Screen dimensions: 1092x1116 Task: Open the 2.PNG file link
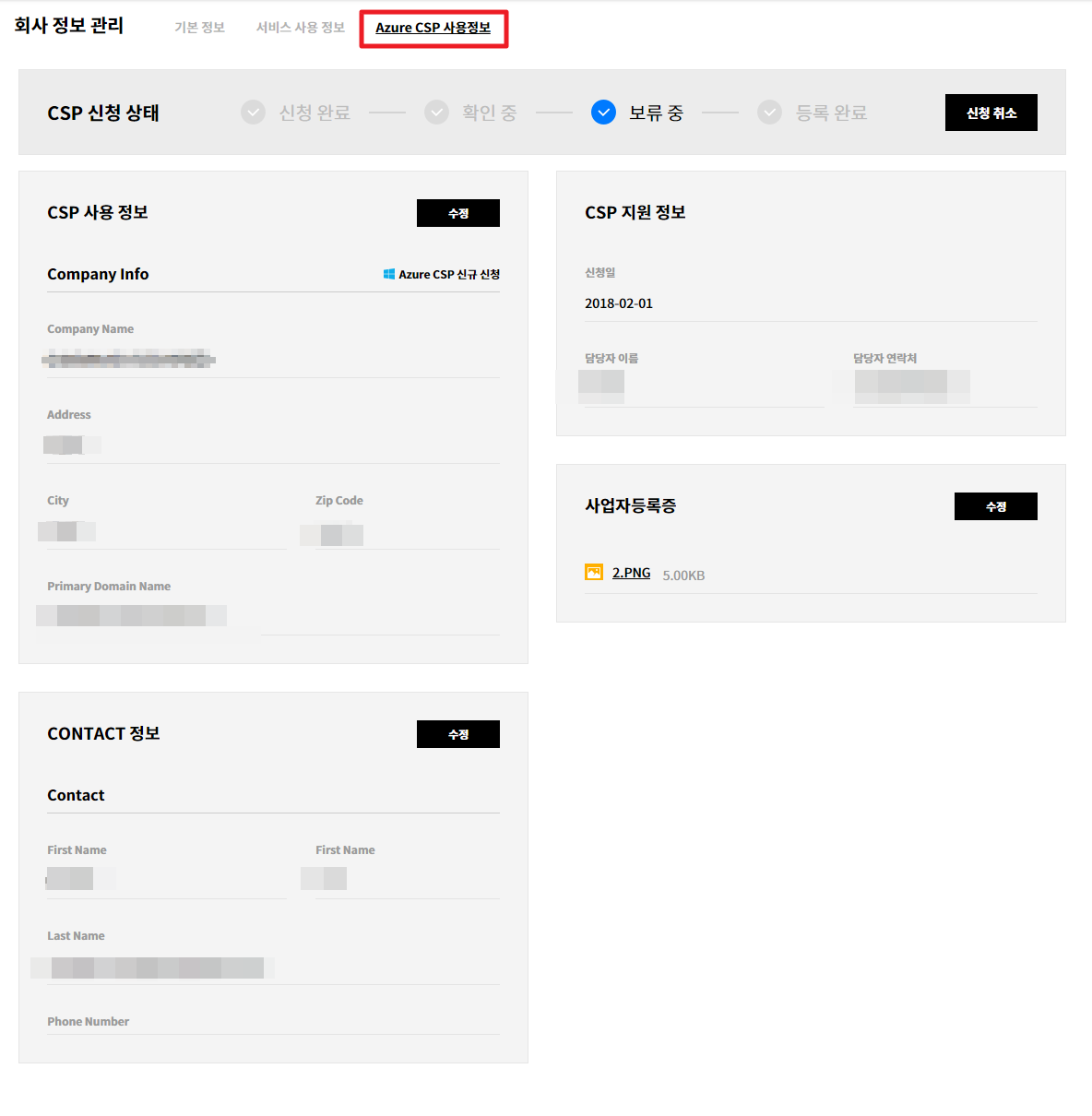631,573
